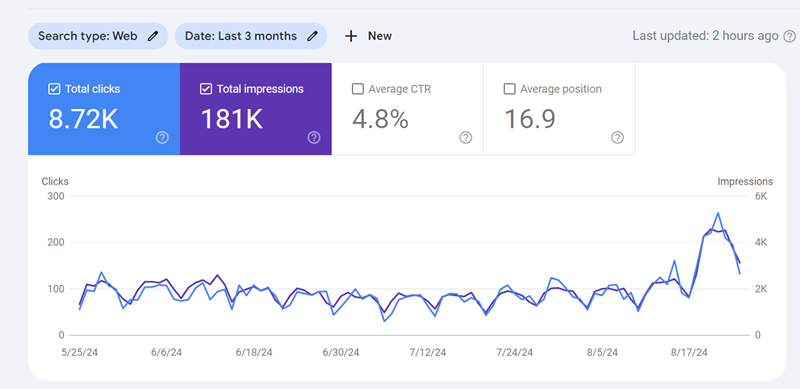800x389 pixels.
Task: Click the Last updated: 2 hours ago text
Action: click(x=705, y=36)
